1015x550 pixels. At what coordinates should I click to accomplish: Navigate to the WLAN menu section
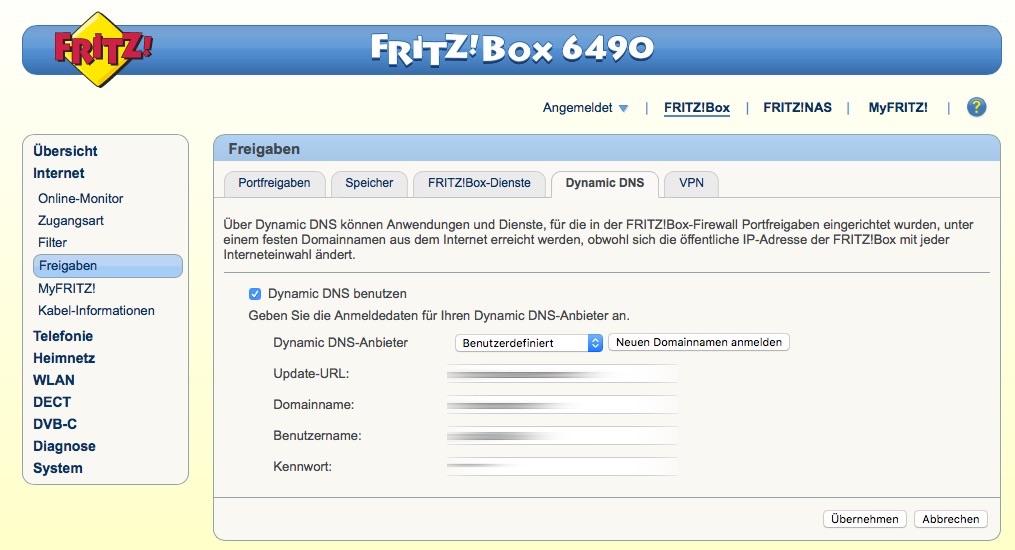[x=54, y=380]
